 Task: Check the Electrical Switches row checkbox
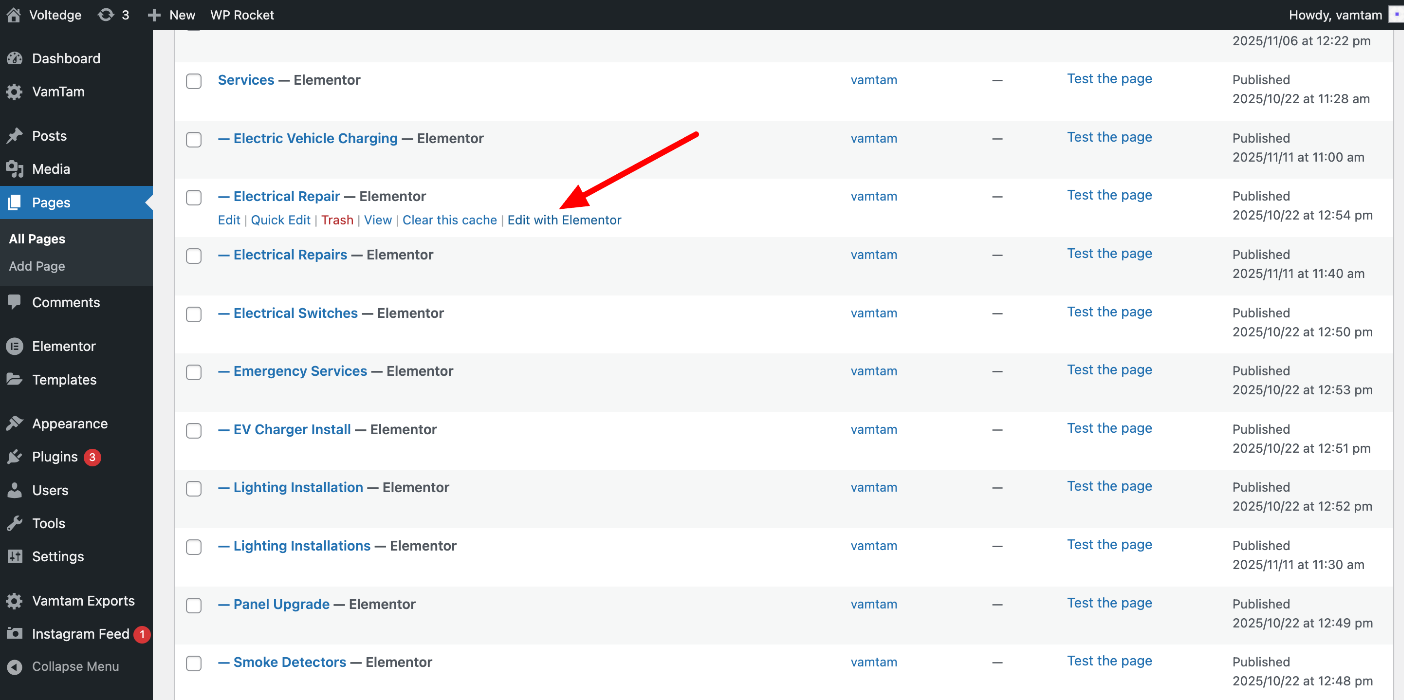click(x=194, y=314)
